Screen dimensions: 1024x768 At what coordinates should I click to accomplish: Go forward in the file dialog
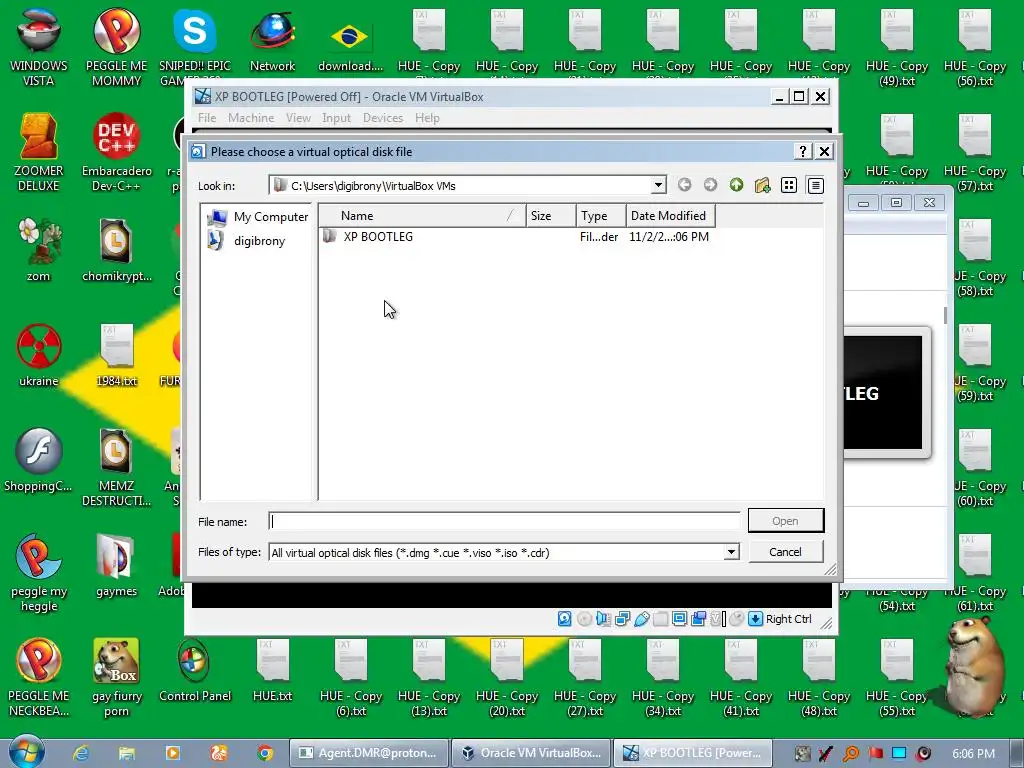(710, 185)
